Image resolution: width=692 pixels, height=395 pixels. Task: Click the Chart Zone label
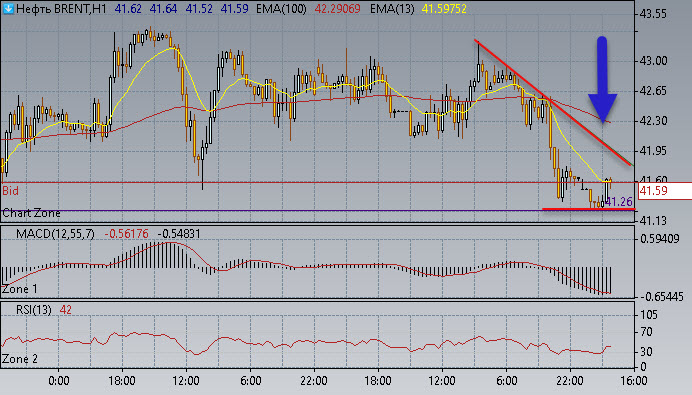pyautogui.click(x=31, y=213)
